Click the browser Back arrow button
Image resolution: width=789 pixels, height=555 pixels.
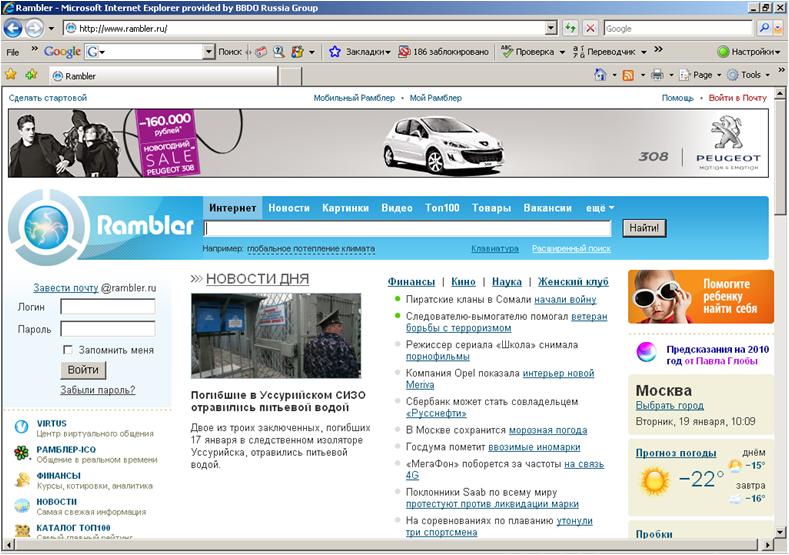coord(13,28)
